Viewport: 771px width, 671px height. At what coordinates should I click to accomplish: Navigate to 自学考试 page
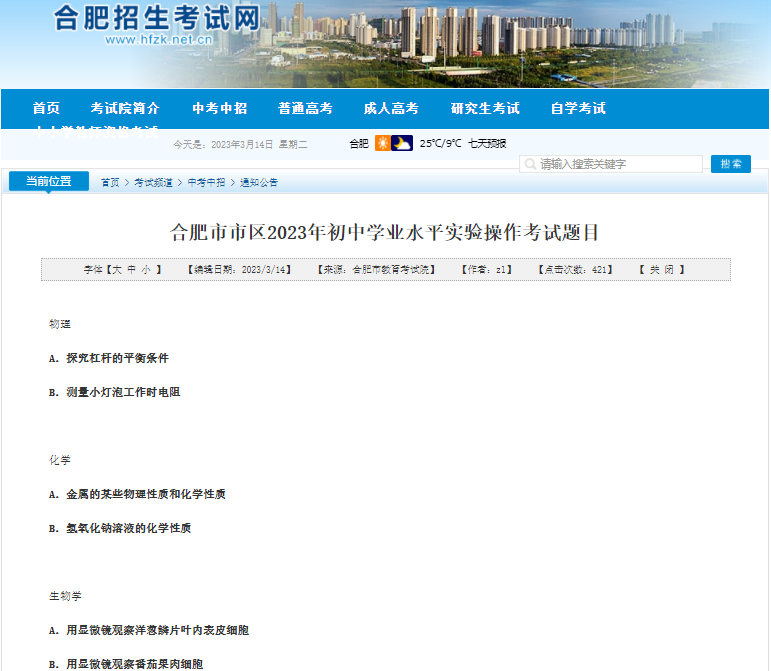coord(578,108)
